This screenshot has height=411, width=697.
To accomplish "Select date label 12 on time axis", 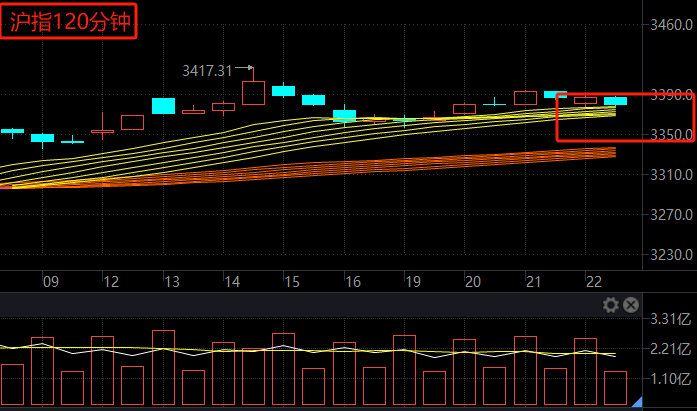I will click(x=111, y=282).
